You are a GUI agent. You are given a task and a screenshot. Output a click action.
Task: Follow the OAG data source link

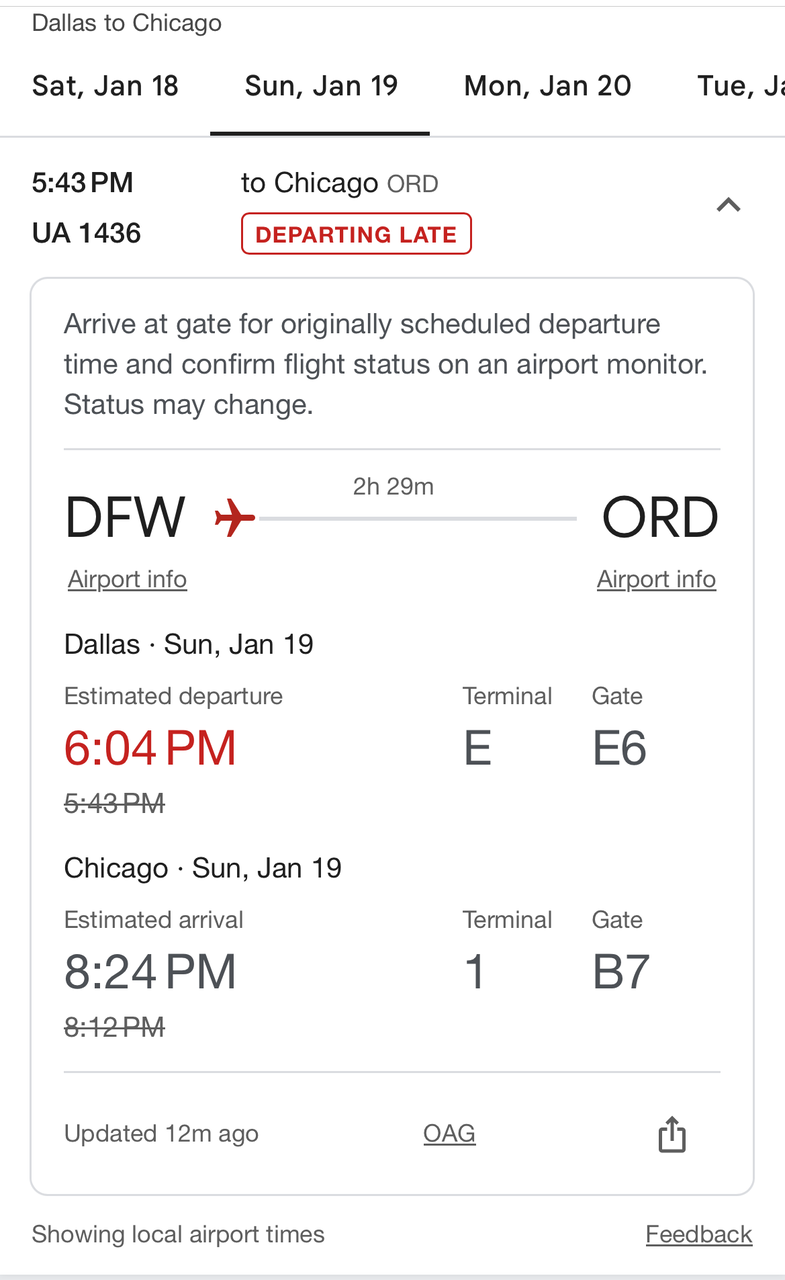click(x=449, y=1134)
